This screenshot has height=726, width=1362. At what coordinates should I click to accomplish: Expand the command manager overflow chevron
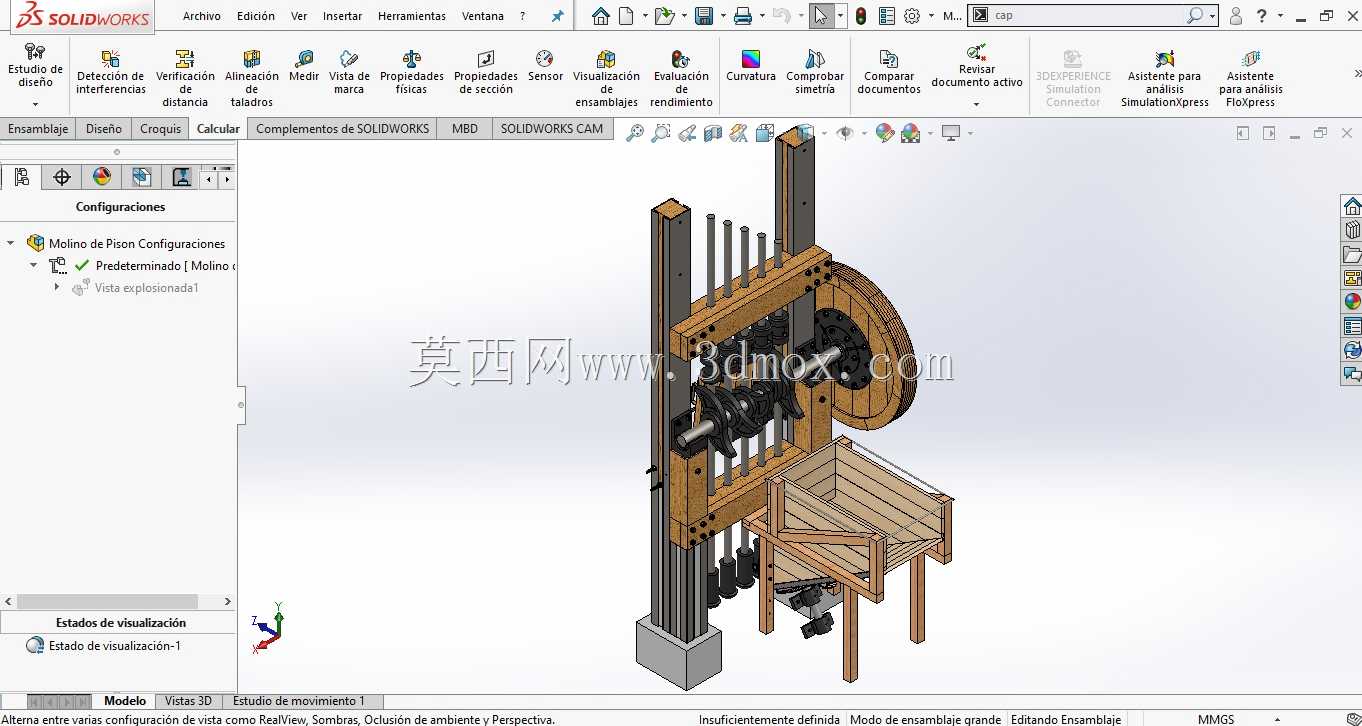coord(1357,74)
